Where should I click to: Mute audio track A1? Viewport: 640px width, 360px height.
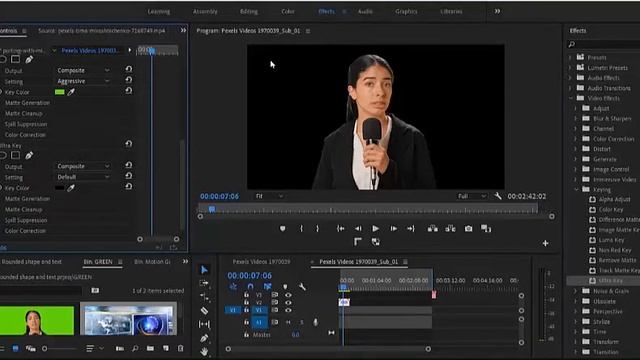(x=288, y=322)
